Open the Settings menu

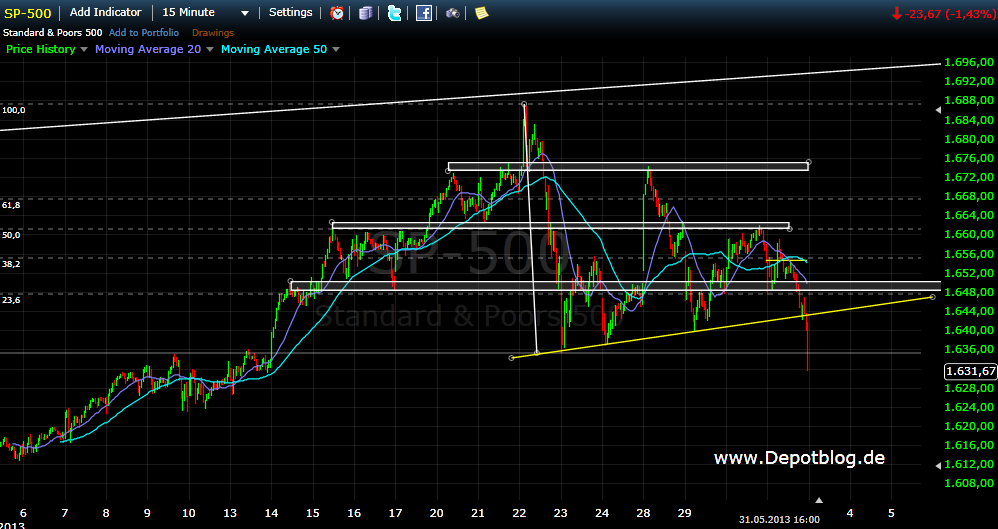[x=290, y=12]
